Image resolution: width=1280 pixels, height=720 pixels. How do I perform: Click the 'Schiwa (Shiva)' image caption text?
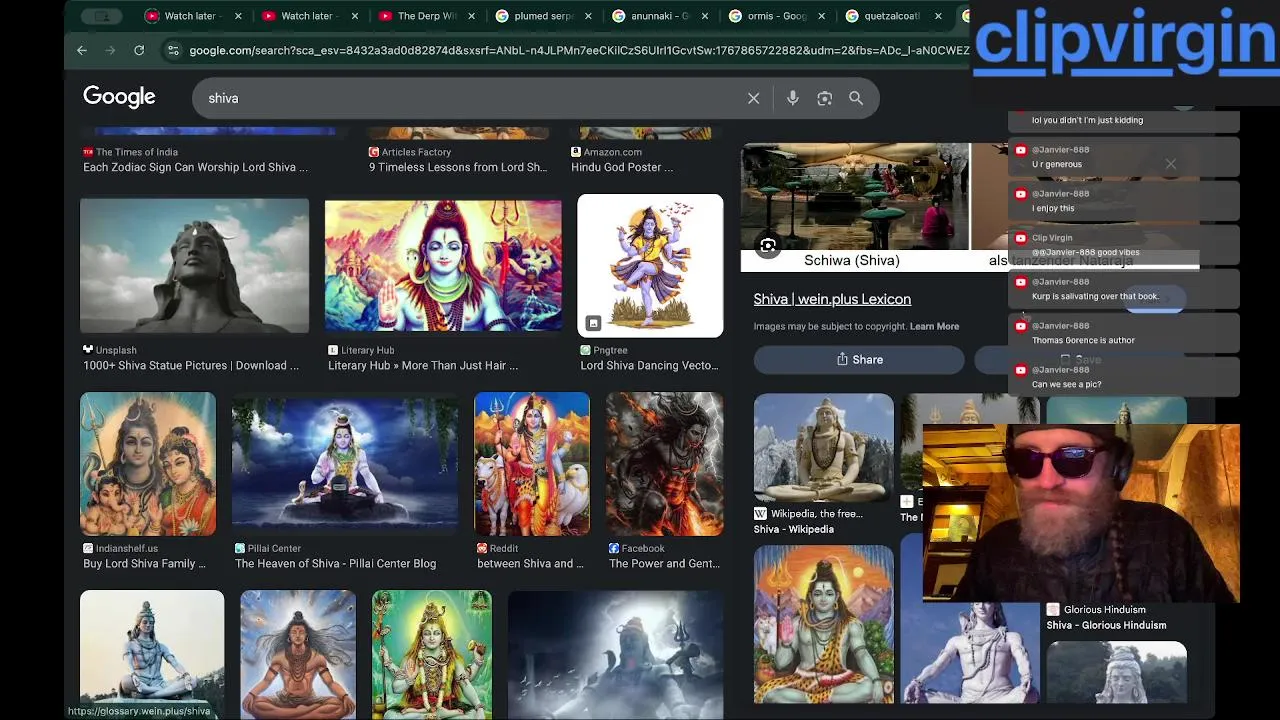click(852, 260)
